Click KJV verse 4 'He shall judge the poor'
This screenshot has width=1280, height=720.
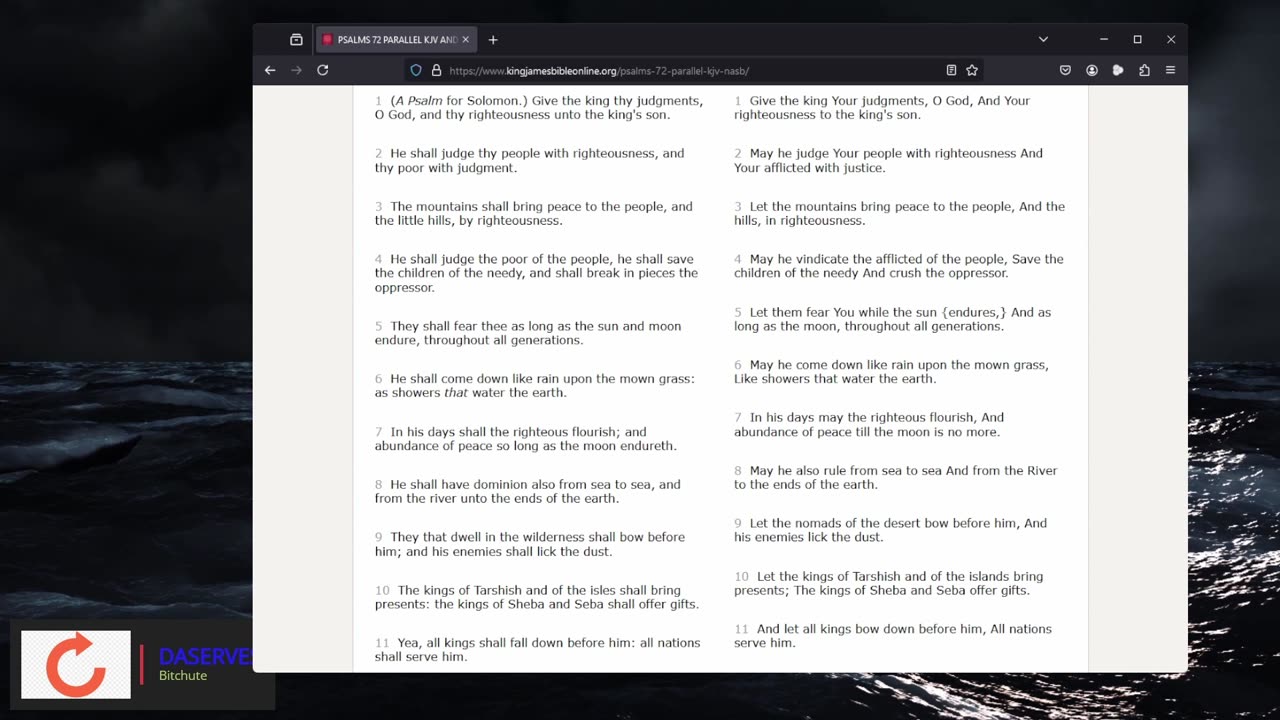tap(537, 273)
